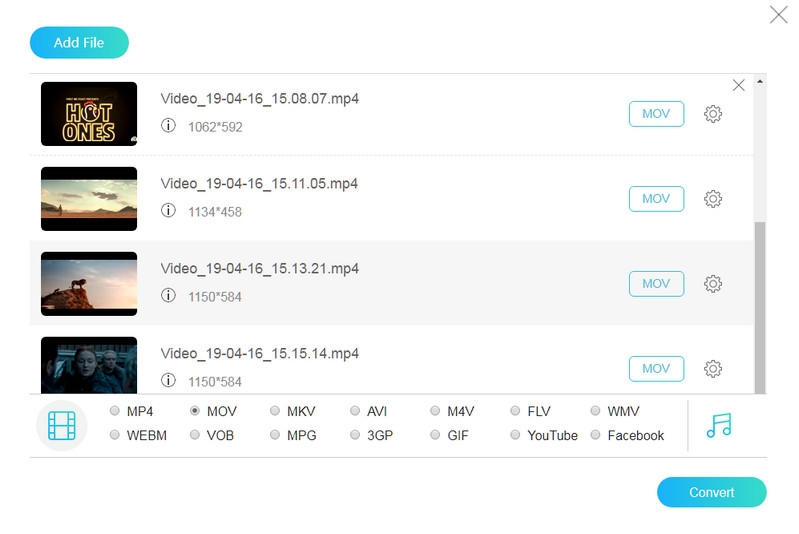Open MOV format selector for Video_19-04-16_15.15.14.mp4
This screenshot has width=799, height=534.
656,369
